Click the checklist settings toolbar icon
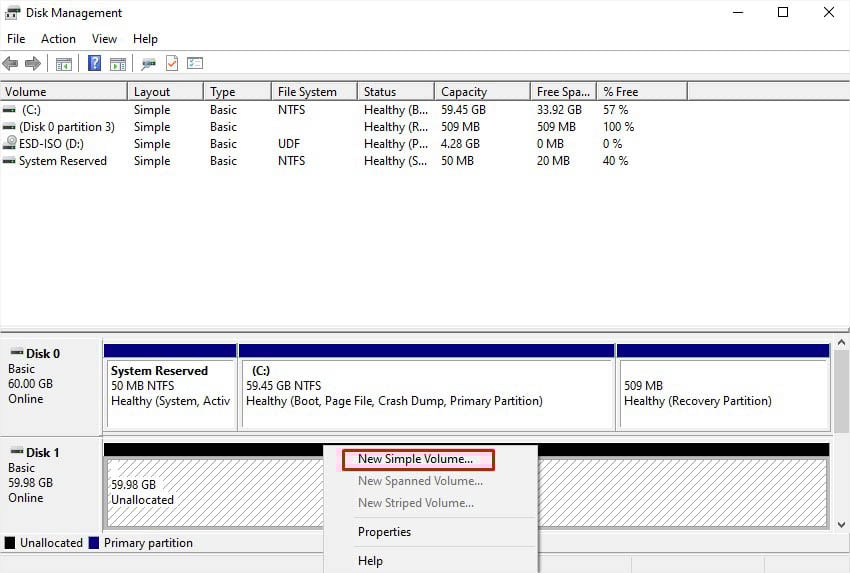 click(x=194, y=64)
